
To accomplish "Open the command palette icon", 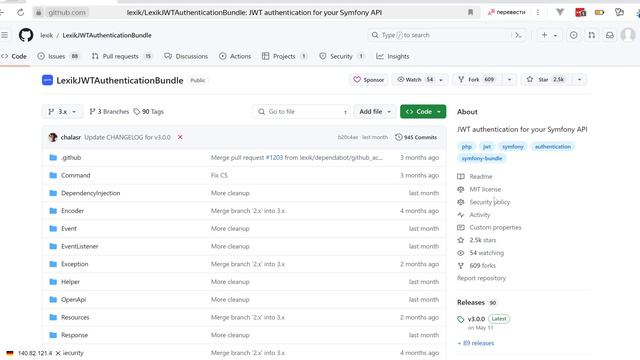I will pos(518,35).
